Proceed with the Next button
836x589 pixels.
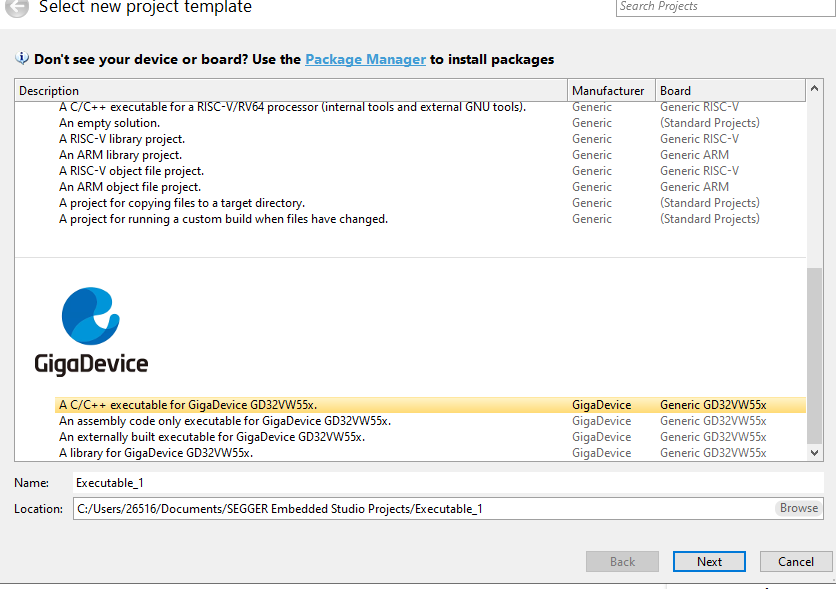[x=709, y=562]
